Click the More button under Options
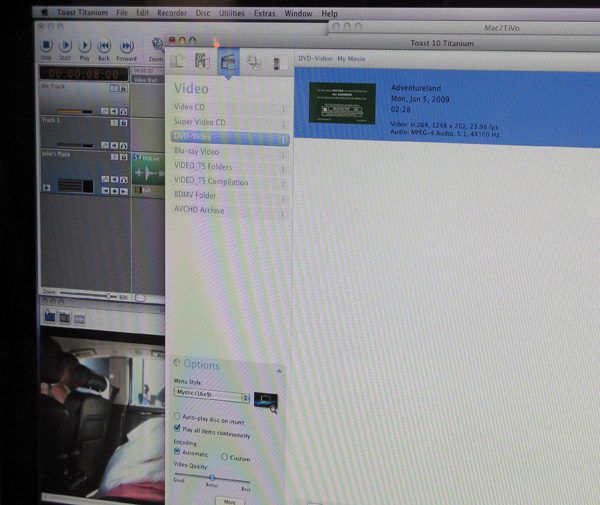Viewport: 600px width, 505px height. 230,502
